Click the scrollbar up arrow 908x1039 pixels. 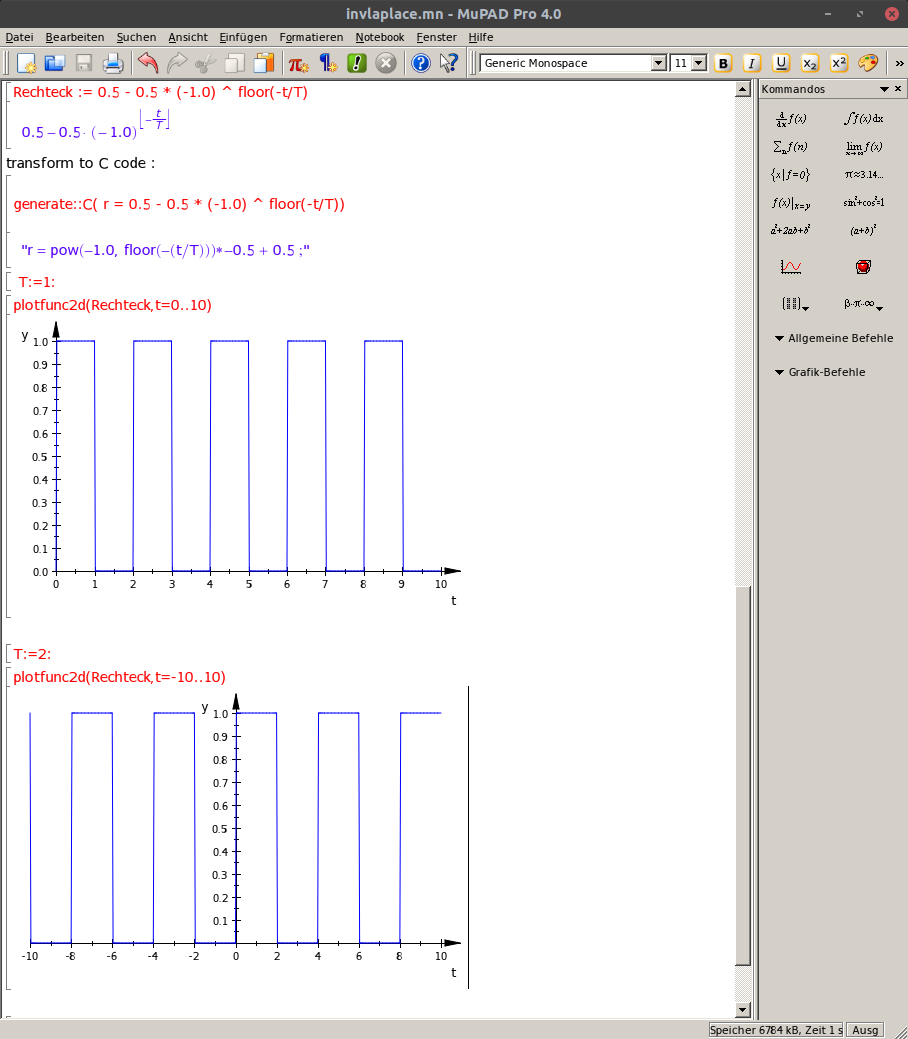click(x=742, y=89)
